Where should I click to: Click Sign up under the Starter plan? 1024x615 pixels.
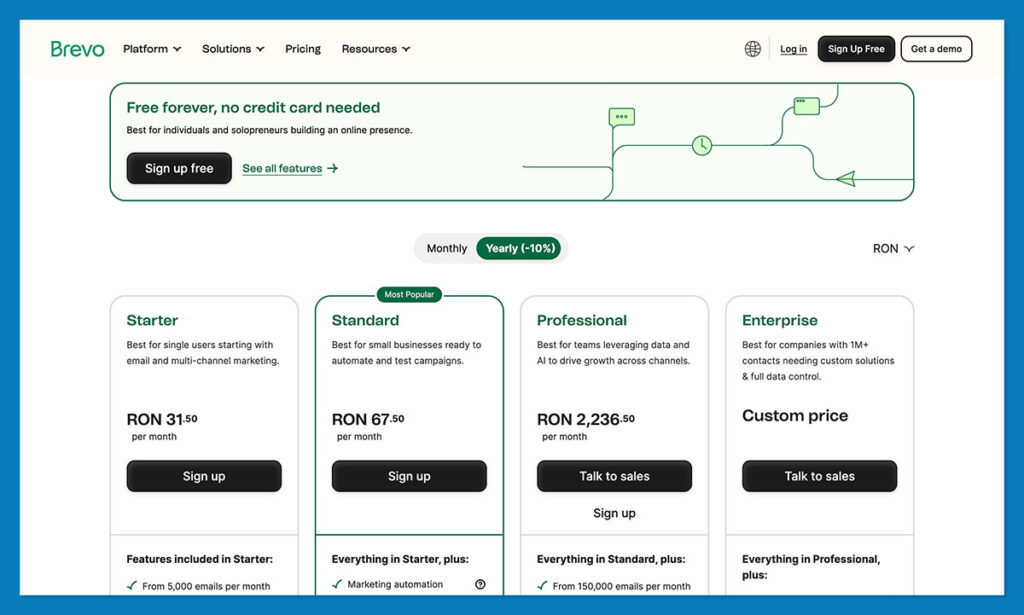204,476
